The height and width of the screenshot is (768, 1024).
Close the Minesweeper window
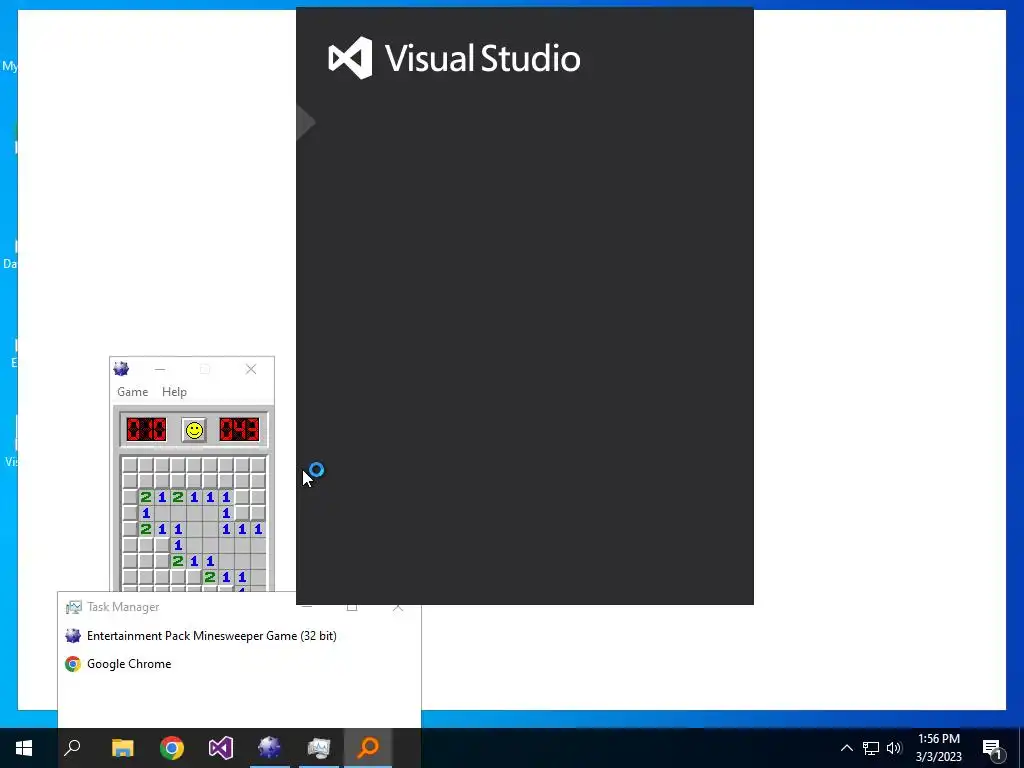251,369
